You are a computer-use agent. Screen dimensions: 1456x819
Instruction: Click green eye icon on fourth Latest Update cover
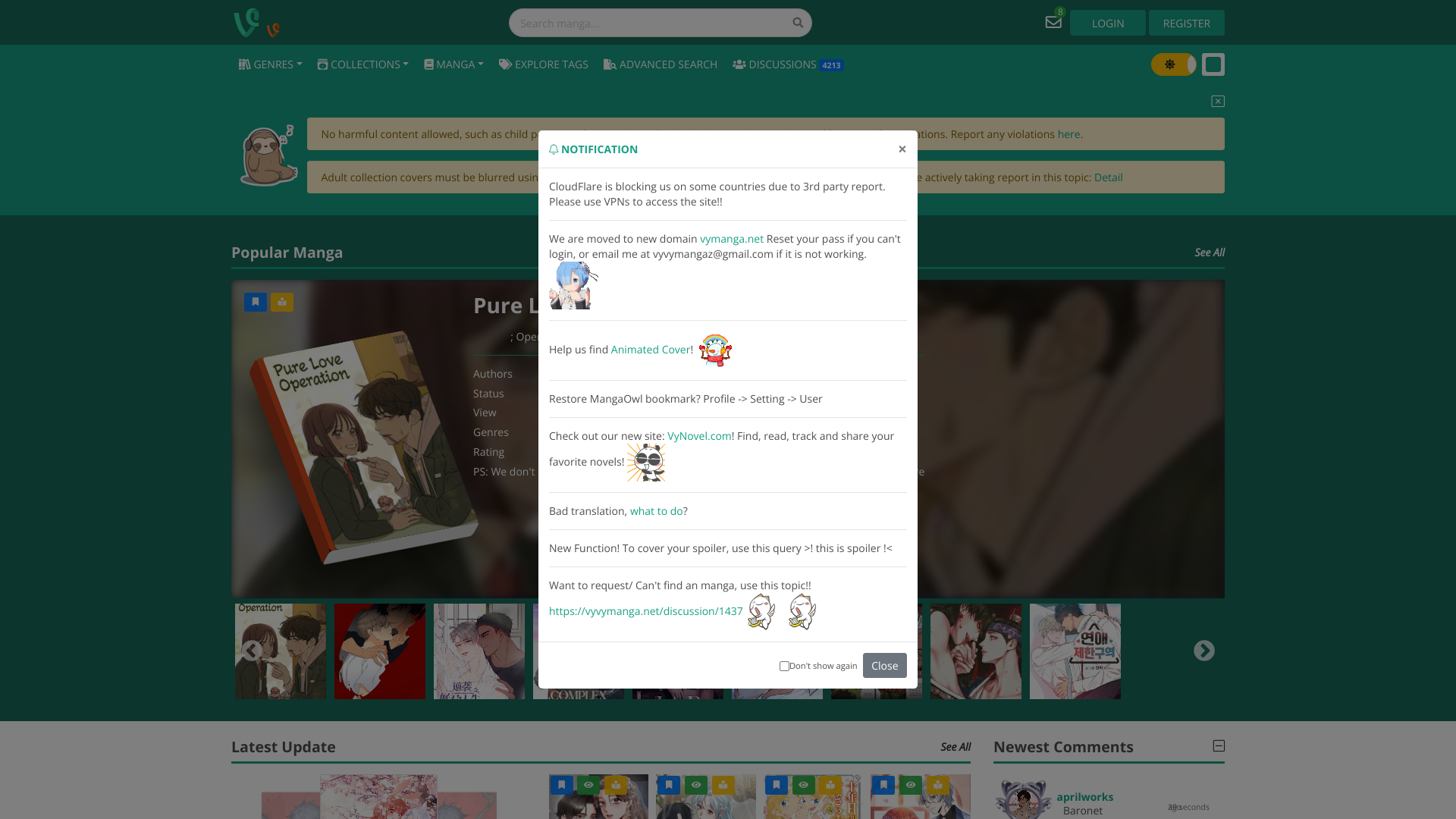pos(911,785)
